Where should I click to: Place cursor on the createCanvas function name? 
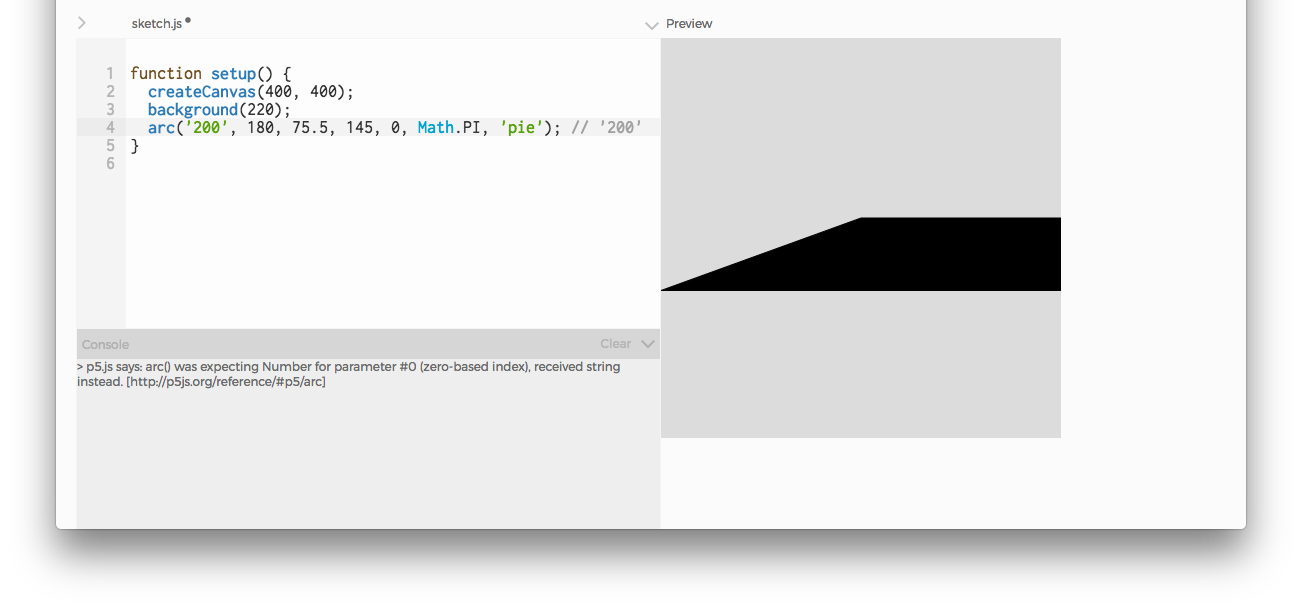(x=200, y=91)
